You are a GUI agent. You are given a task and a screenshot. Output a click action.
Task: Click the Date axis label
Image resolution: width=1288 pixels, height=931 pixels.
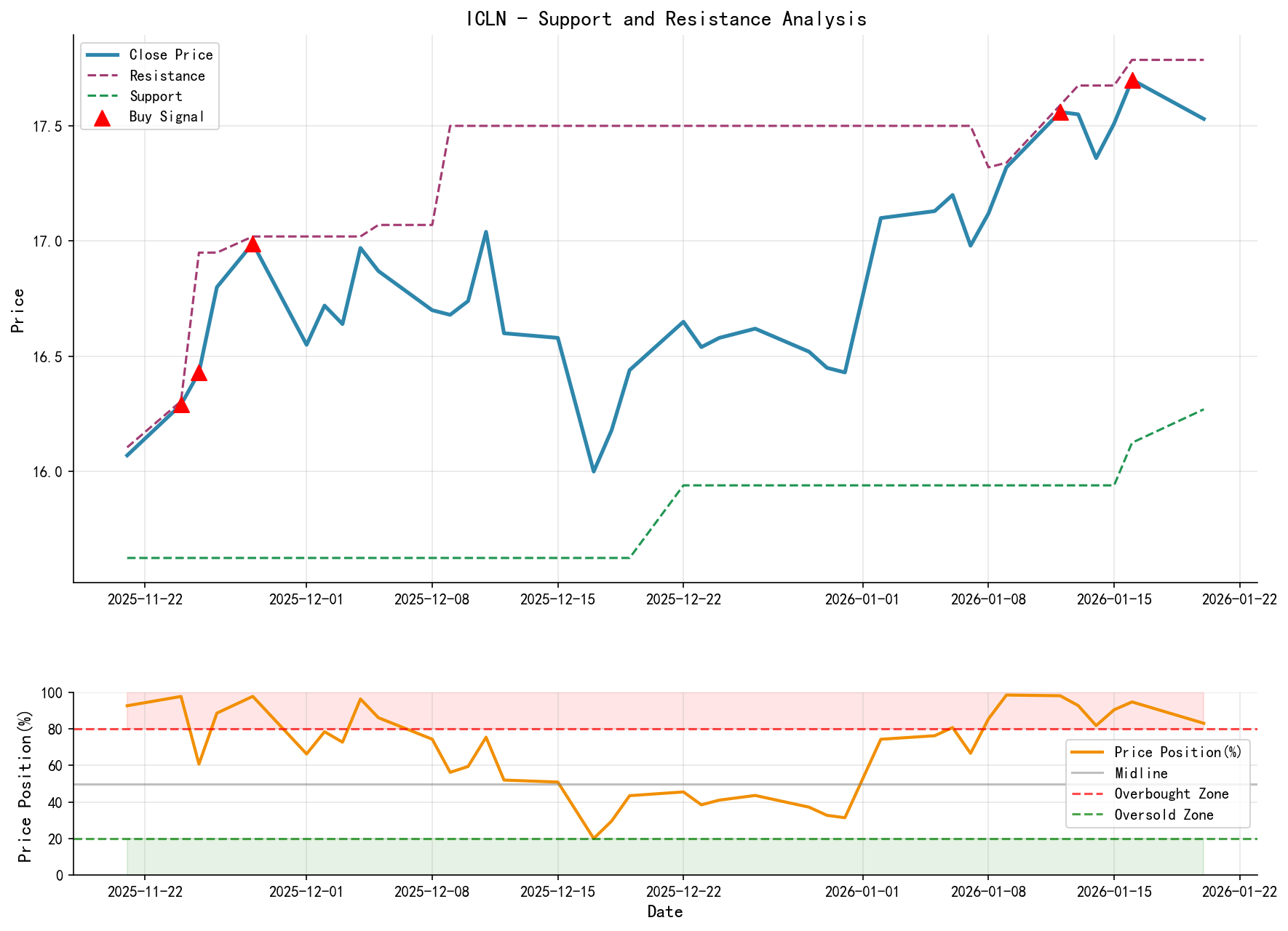[x=666, y=911]
